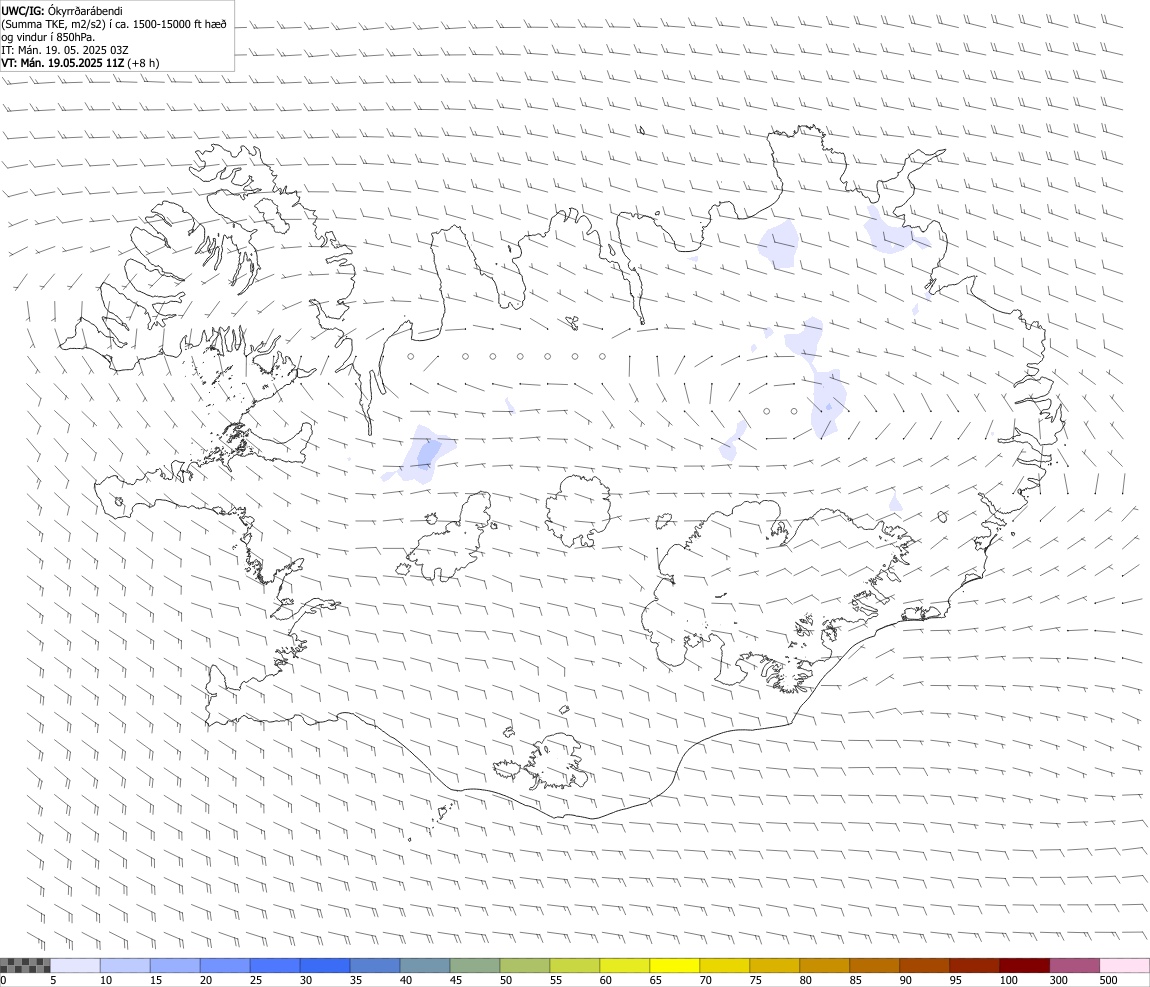This screenshot has height=987, width=1150.
Task: Choose the pale pink swatch after 500
Action: pos(1124,965)
